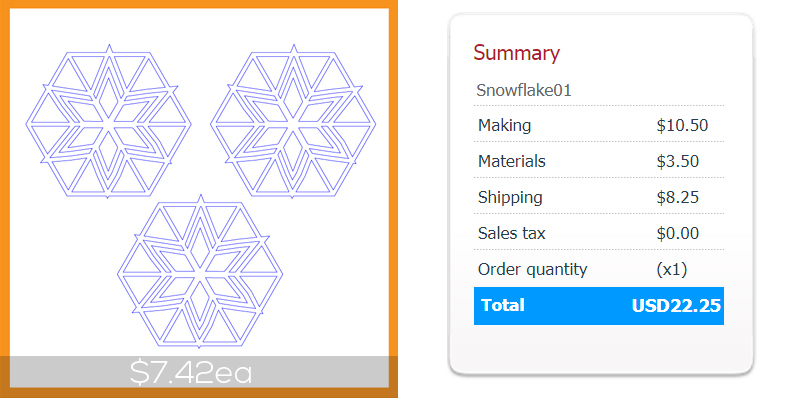The width and height of the screenshot is (800, 398).
Task: Click the bottom center snowflake design
Action: tap(200, 272)
